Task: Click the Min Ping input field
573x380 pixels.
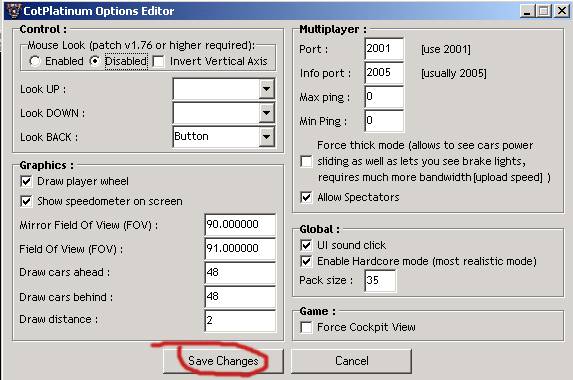Action: pos(384,121)
